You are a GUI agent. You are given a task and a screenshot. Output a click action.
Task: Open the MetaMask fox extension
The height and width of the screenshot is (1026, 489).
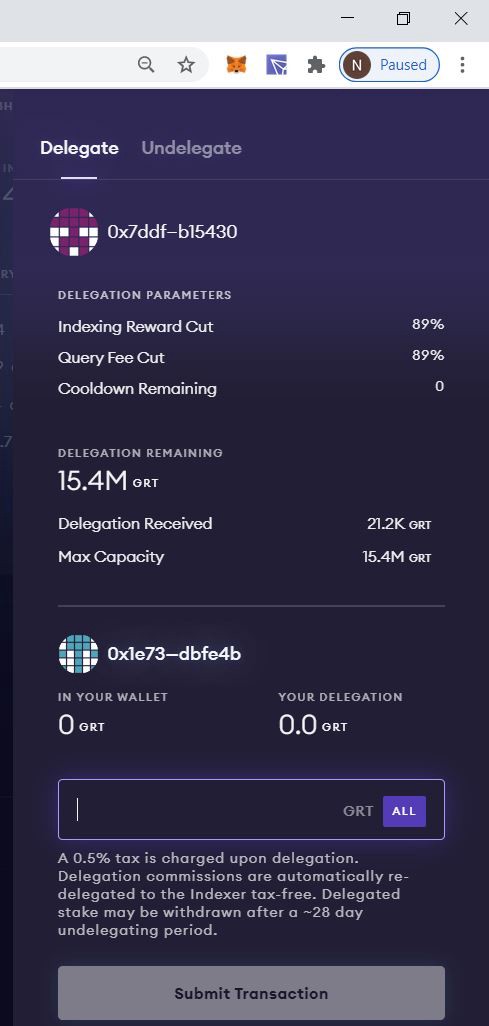click(x=236, y=65)
